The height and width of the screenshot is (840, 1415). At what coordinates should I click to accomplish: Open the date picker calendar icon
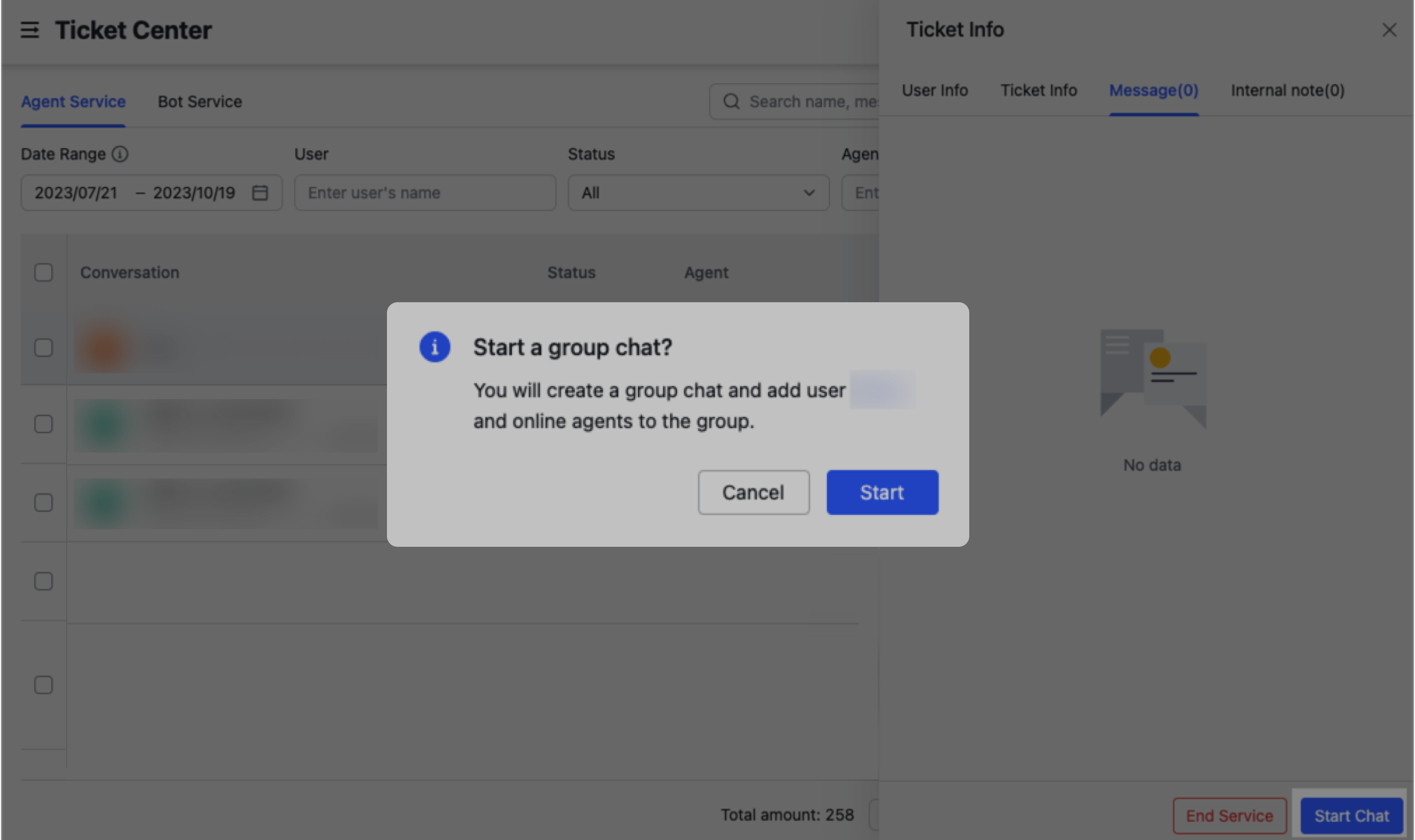[260, 193]
